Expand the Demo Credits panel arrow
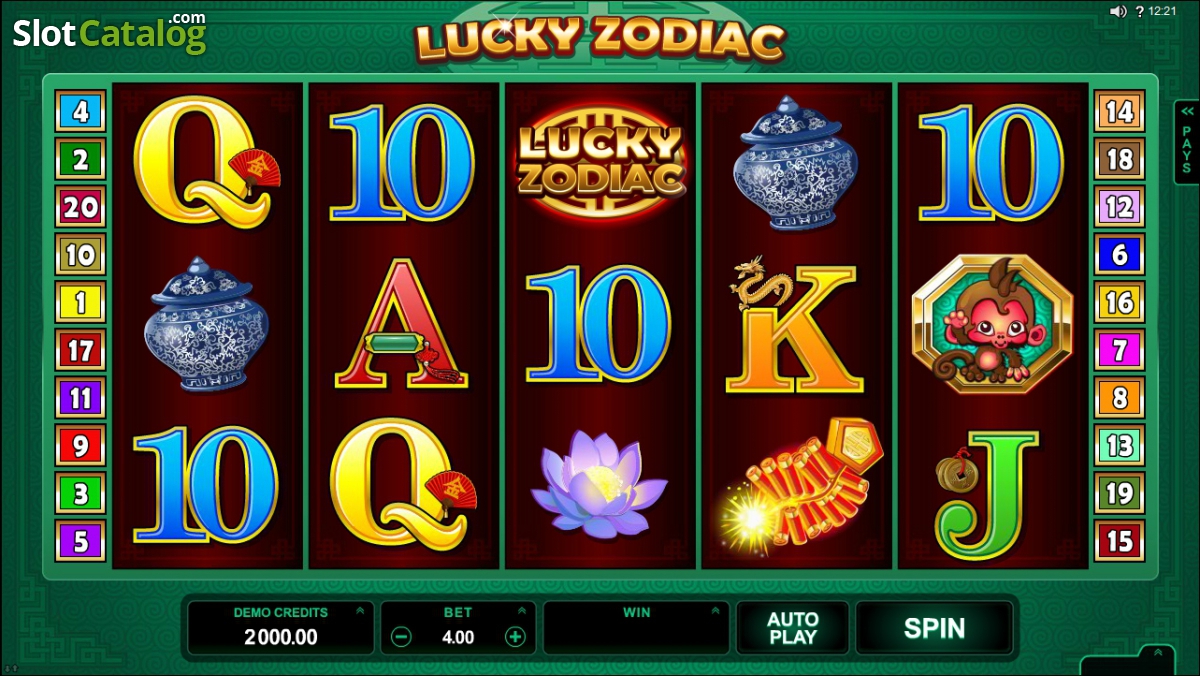This screenshot has height=676, width=1200. 360,611
